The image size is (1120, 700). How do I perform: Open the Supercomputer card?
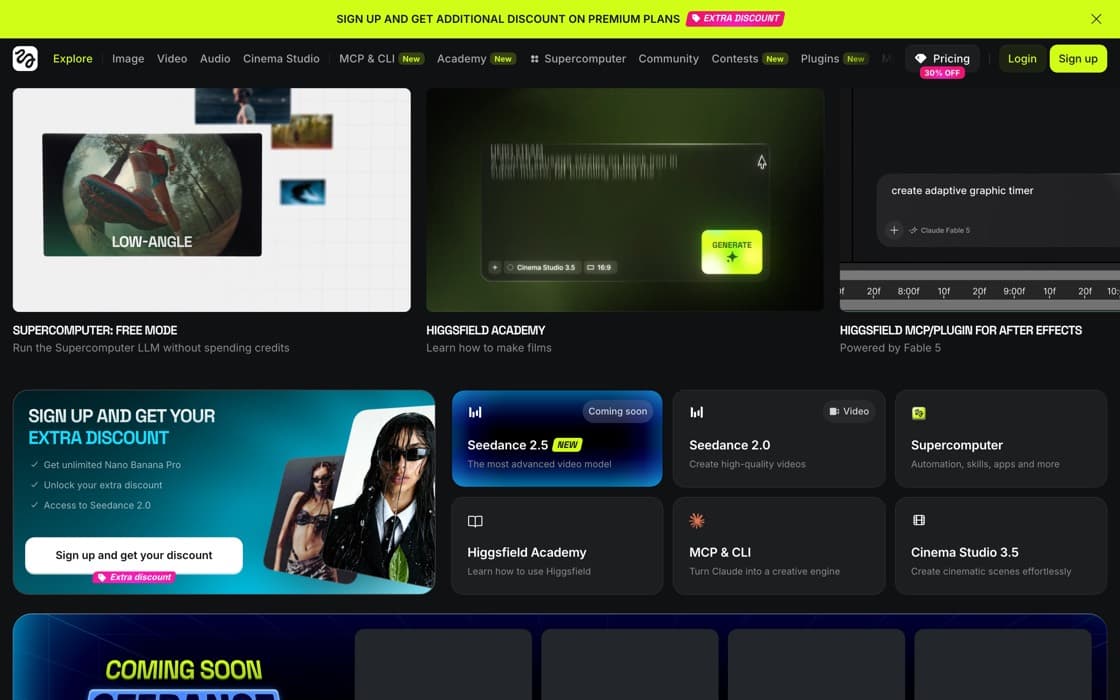coord(1001,439)
